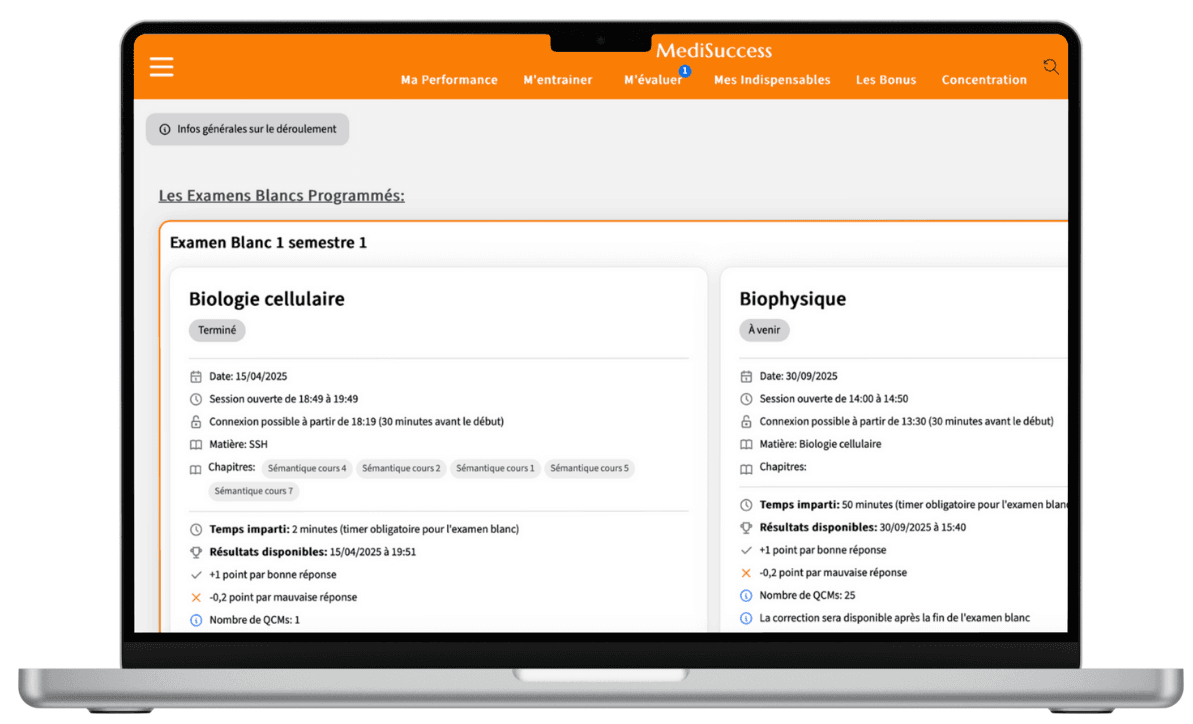This screenshot has width=1193, height=724.
Task: Click the Terminé status badge
Action: [x=217, y=330]
